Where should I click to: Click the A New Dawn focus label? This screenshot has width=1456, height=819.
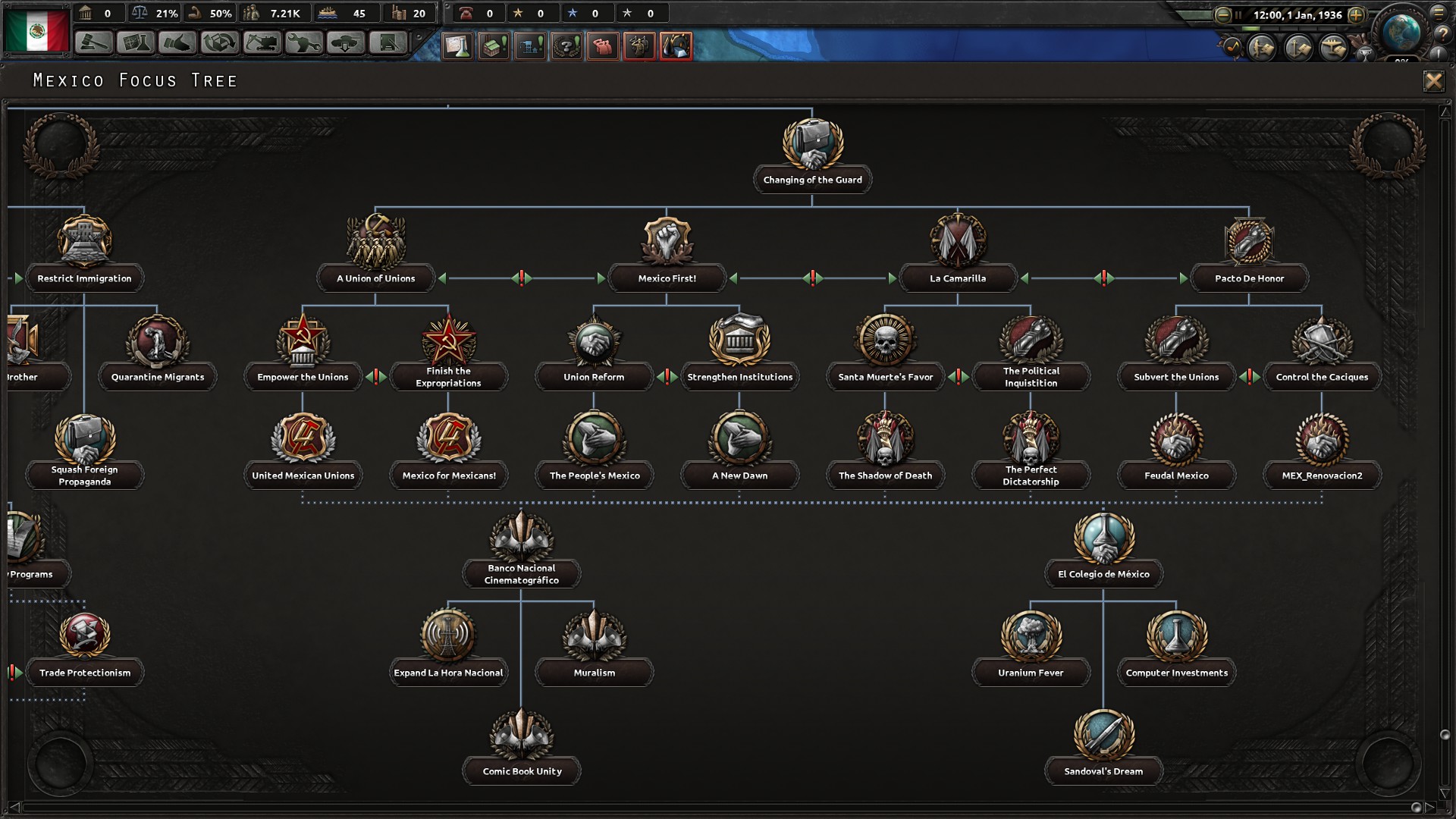click(739, 475)
